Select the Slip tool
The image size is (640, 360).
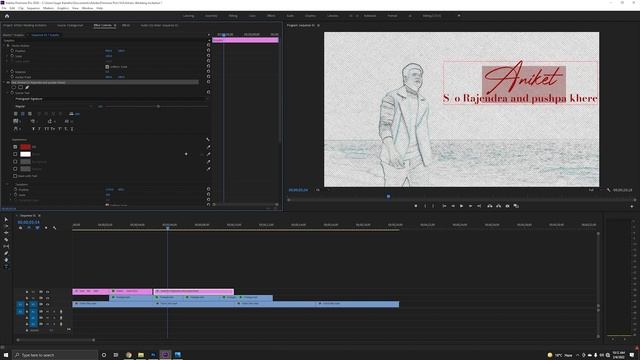[6, 247]
